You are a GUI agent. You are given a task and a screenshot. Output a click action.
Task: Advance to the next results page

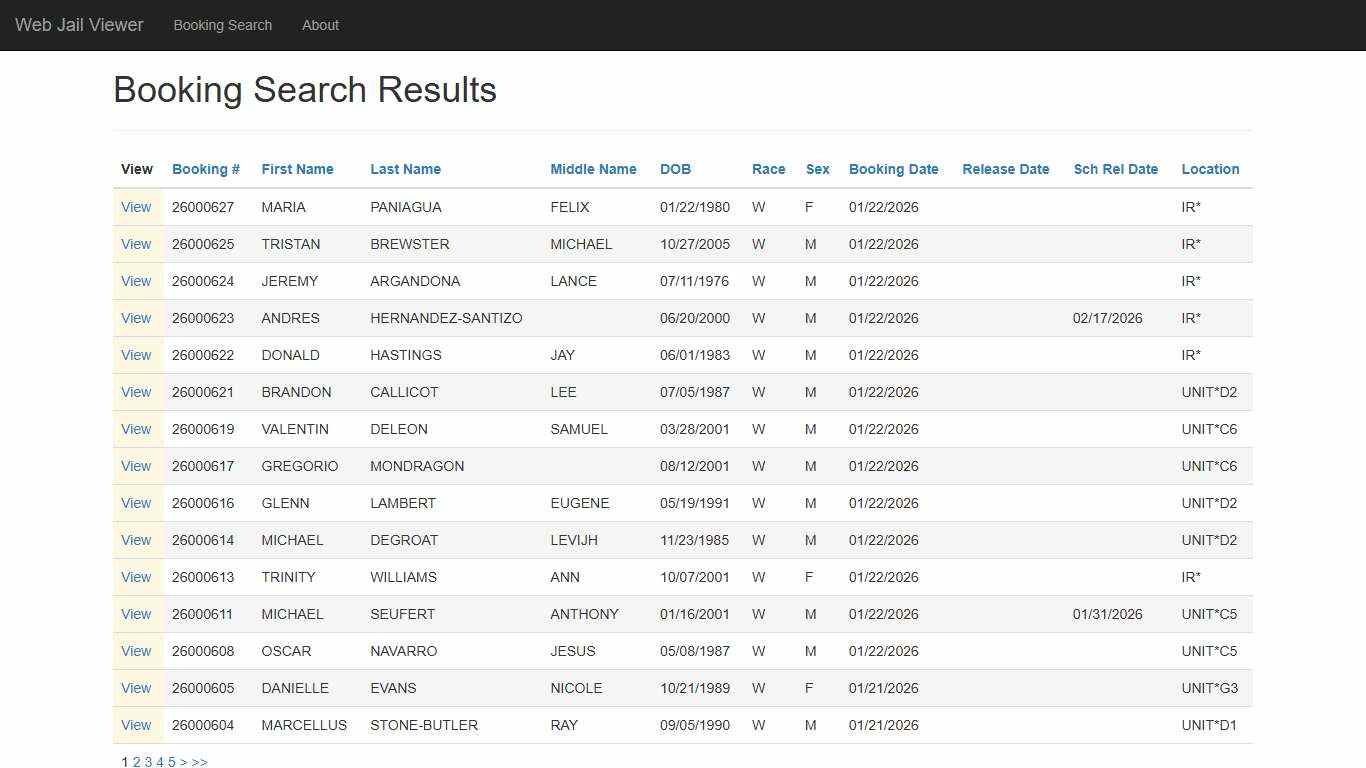coord(184,761)
